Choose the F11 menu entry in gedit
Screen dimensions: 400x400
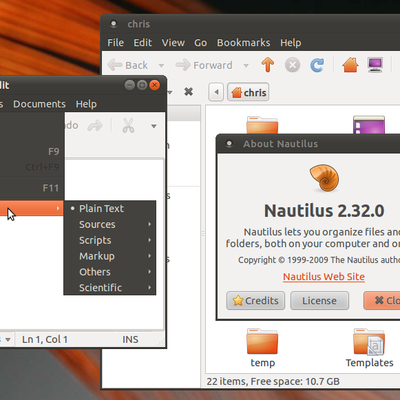click(32, 188)
